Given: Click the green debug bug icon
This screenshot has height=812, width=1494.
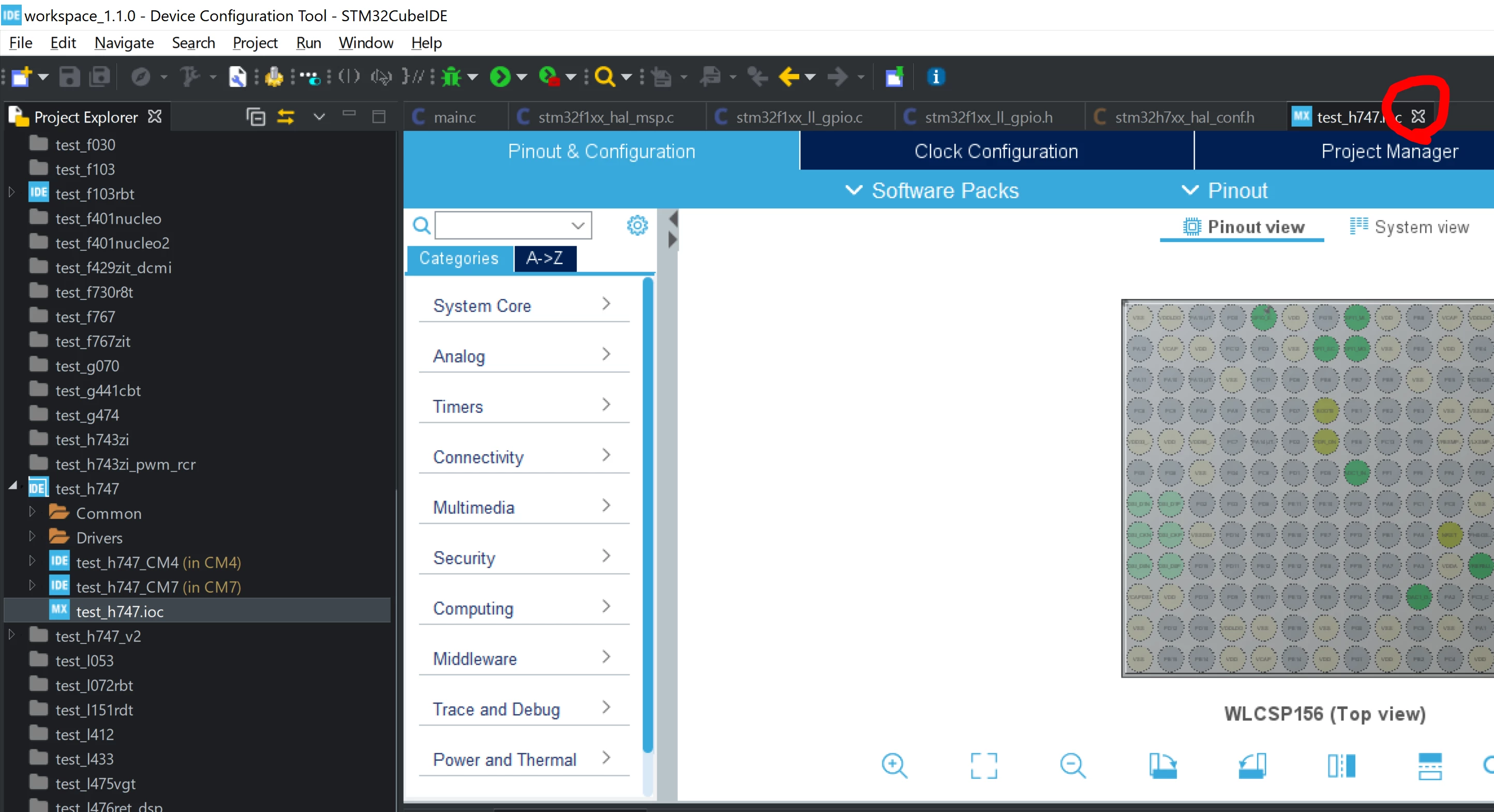Looking at the screenshot, I should 451,77.
